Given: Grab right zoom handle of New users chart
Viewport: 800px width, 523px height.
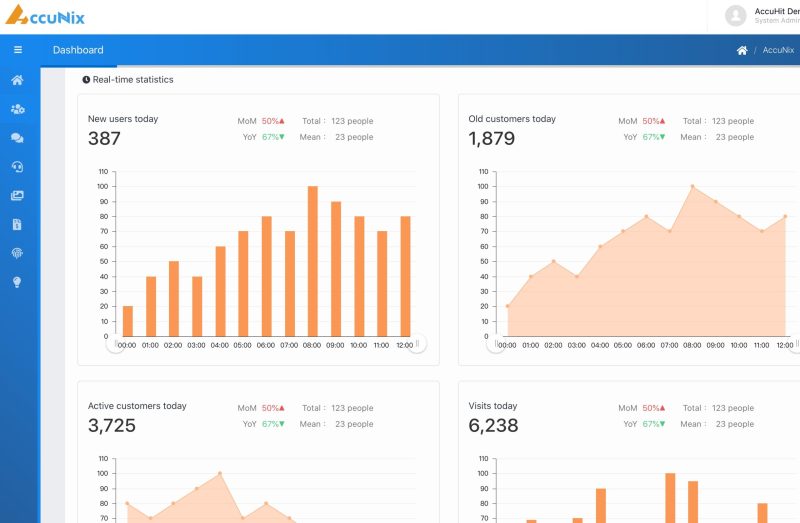Looking at the screenshot, I should pyautogui.click(x=417, y=343).
